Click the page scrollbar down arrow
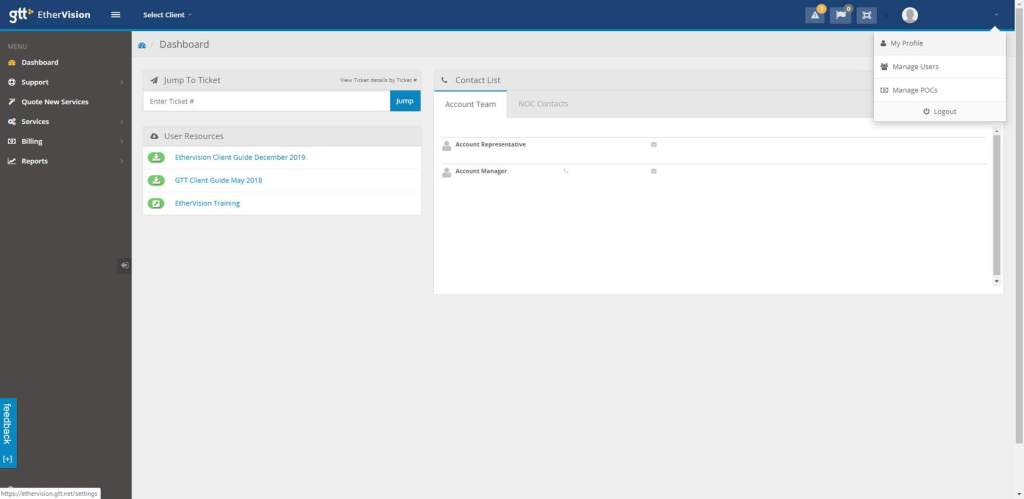Viewport: 1024px width, 499px height. [x=1019, y=494]
